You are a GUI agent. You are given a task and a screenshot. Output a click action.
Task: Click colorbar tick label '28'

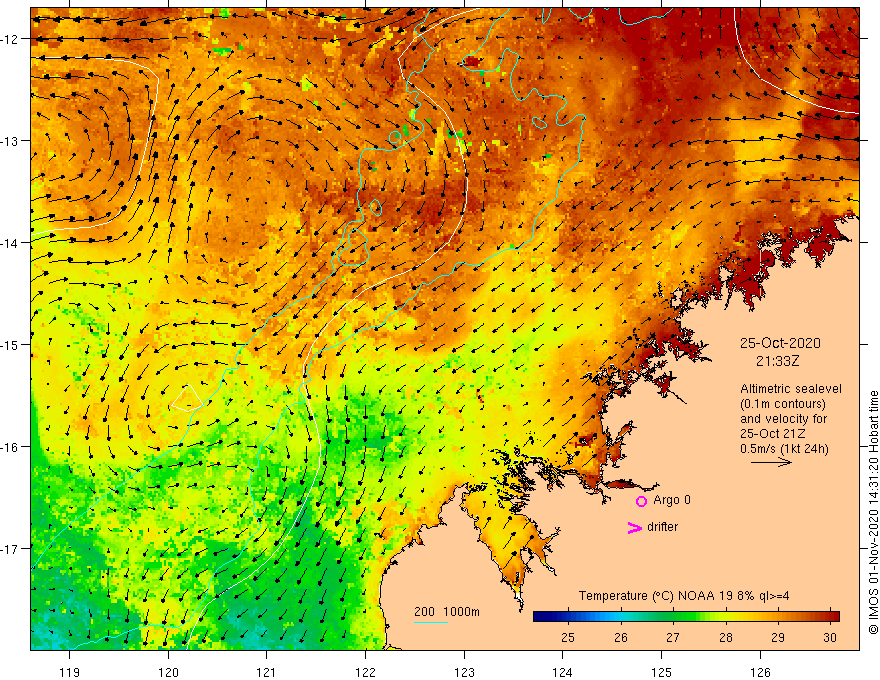[x=726, y=637]
